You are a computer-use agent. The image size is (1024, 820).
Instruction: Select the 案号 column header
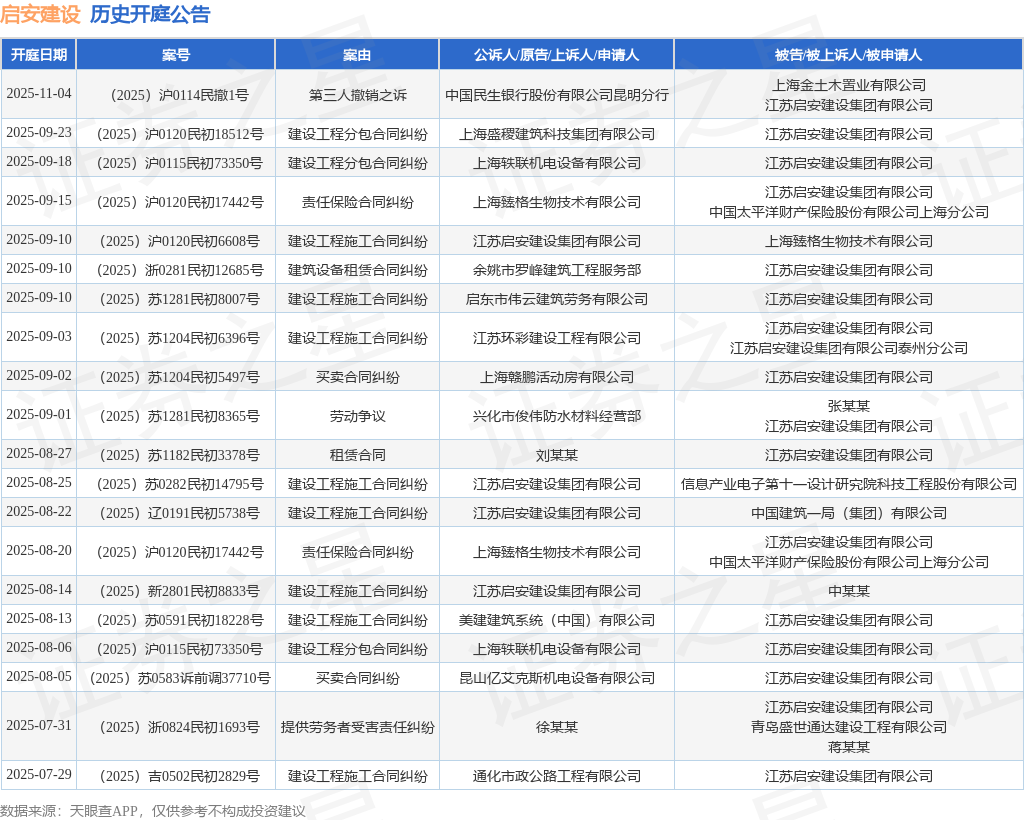pyautogui.click(x=176, y=55)
